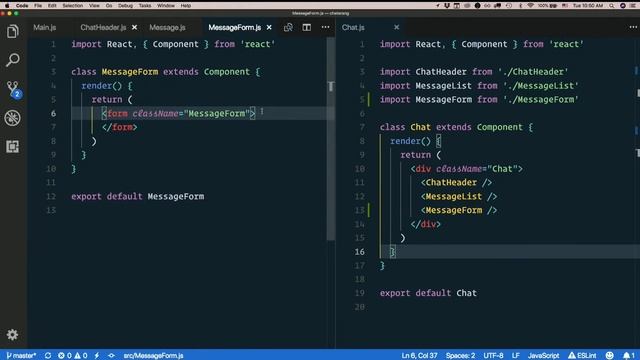Image resolution: width=640 pixels, height=360 pixels.
Task: Open the Search sidebar panel
Action: click(13, 60)
